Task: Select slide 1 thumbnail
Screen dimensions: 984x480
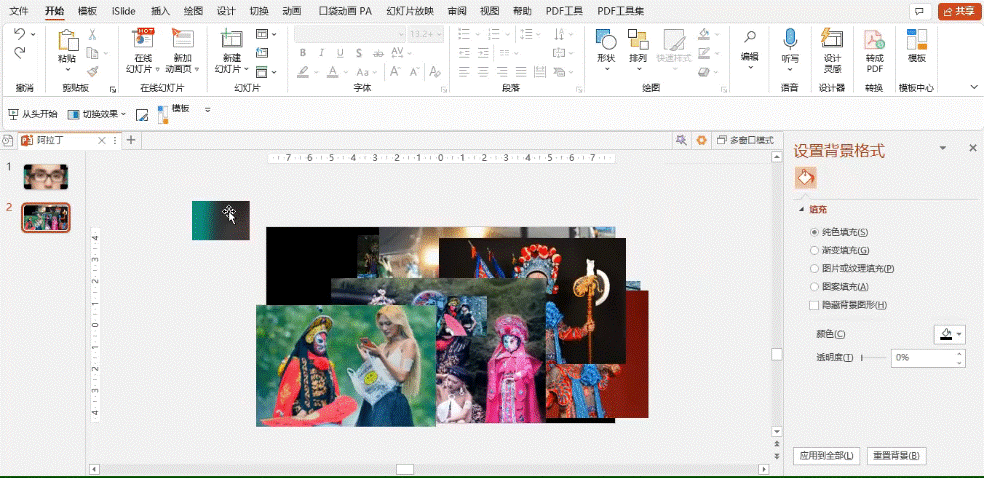Action: pos(46,177)
